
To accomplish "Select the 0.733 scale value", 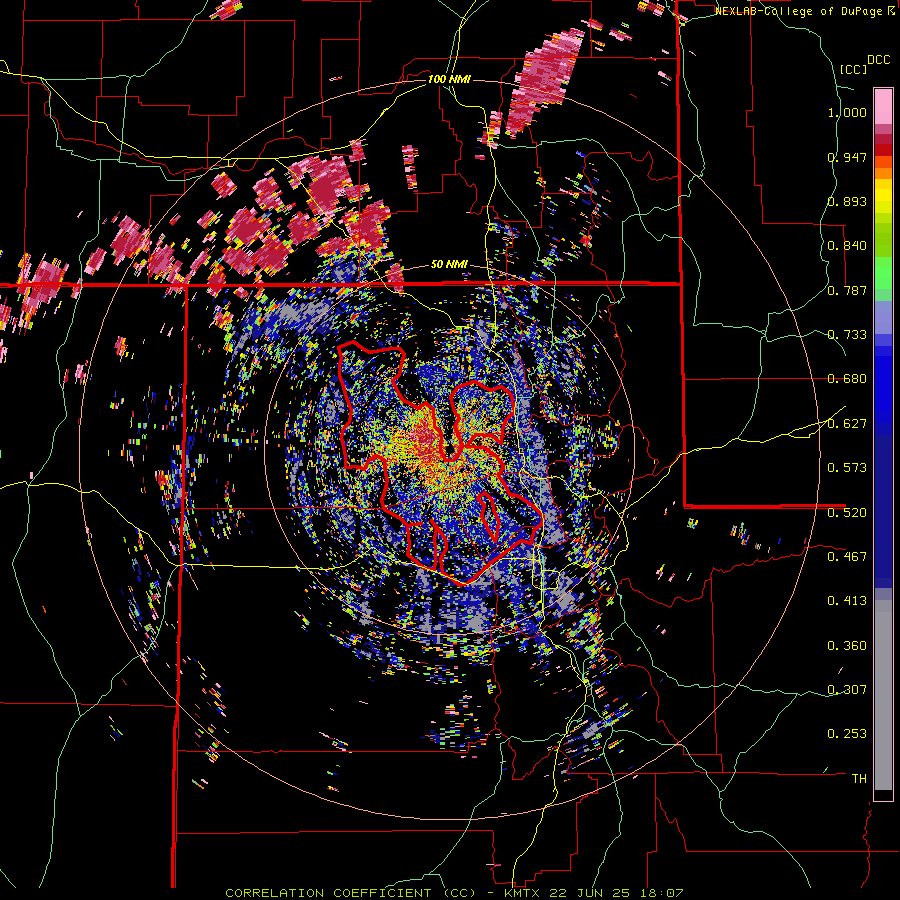I will [x=847, y=335].
